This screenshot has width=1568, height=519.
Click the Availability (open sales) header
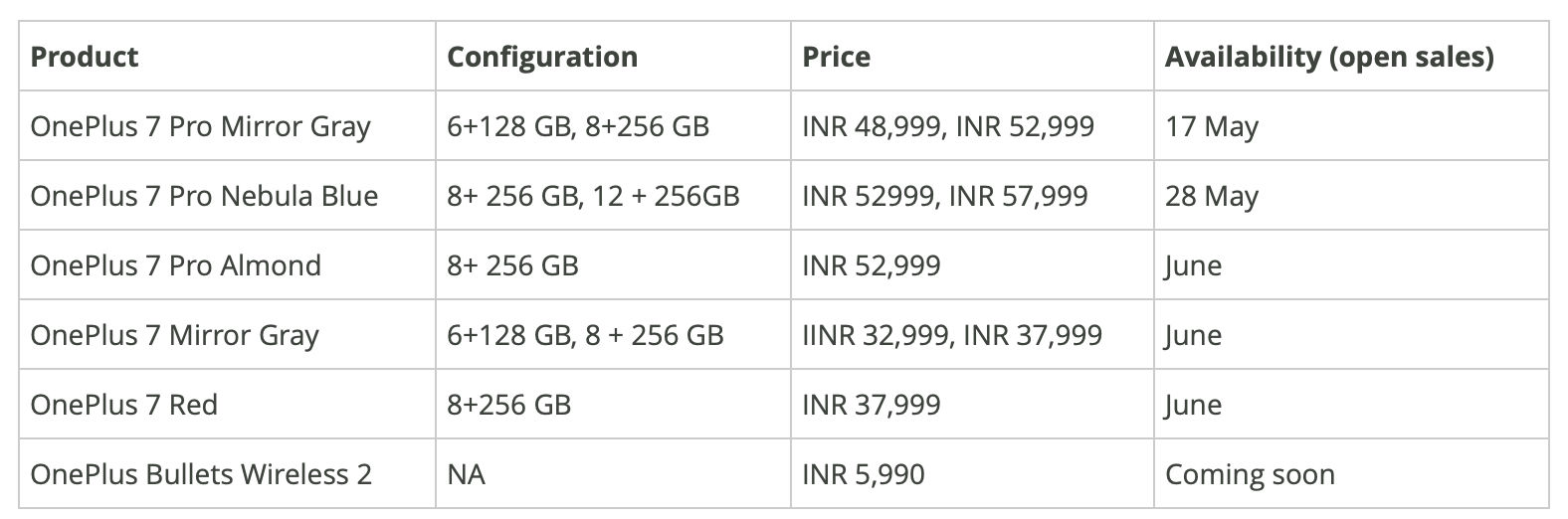[x=1329, y=57]
